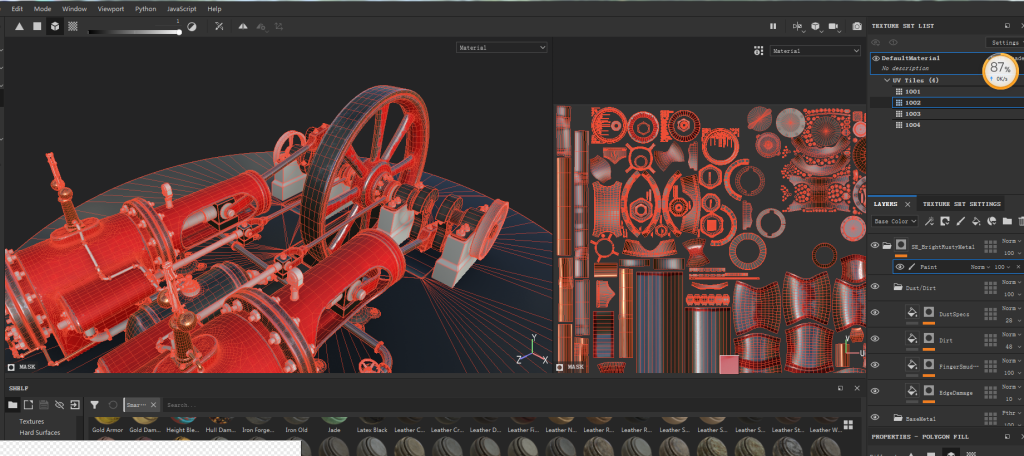
Task: Click opacity value 100 of Paint layer
Action: click(1000, 267)
